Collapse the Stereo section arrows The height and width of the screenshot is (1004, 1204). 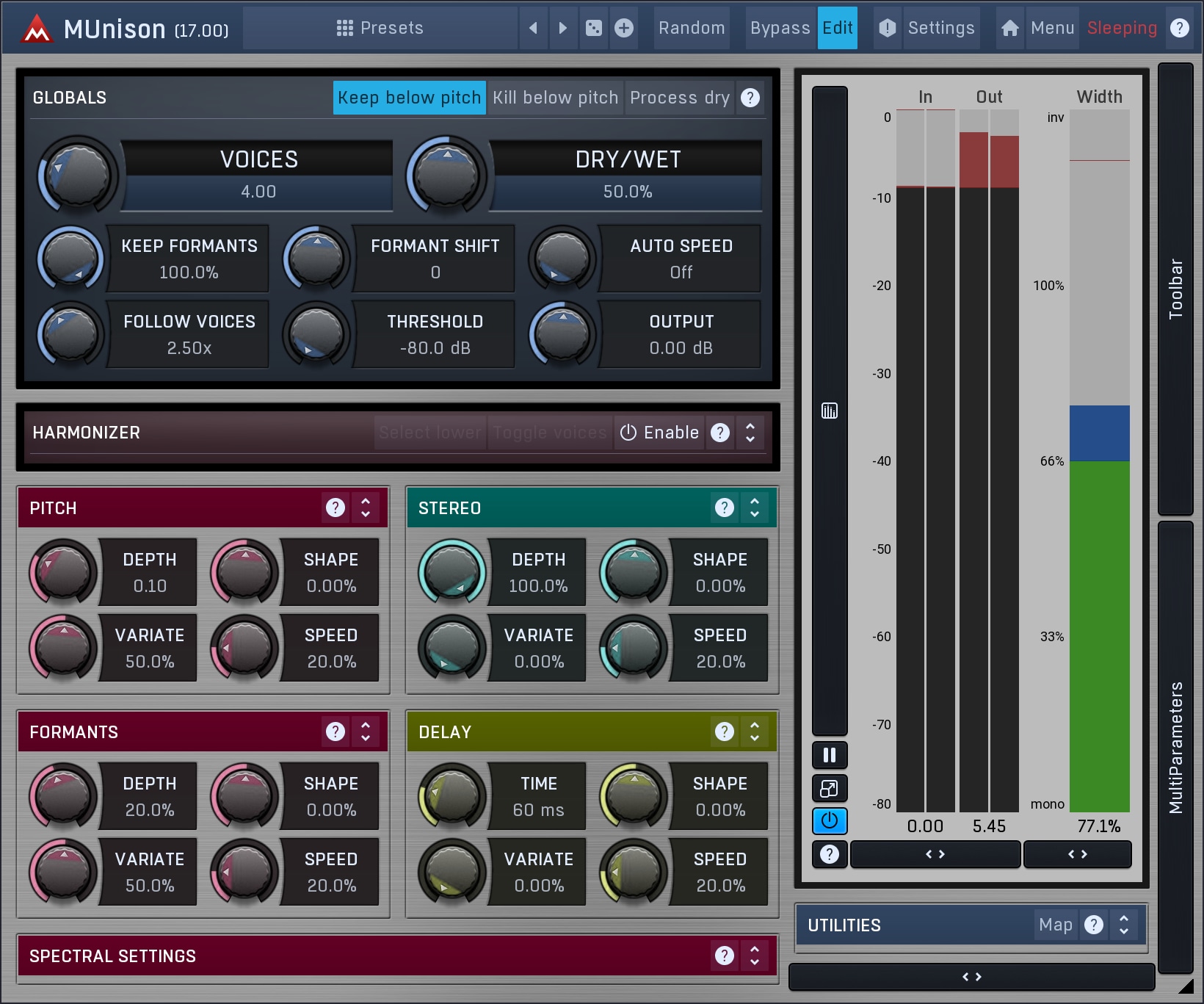[755, 508]
